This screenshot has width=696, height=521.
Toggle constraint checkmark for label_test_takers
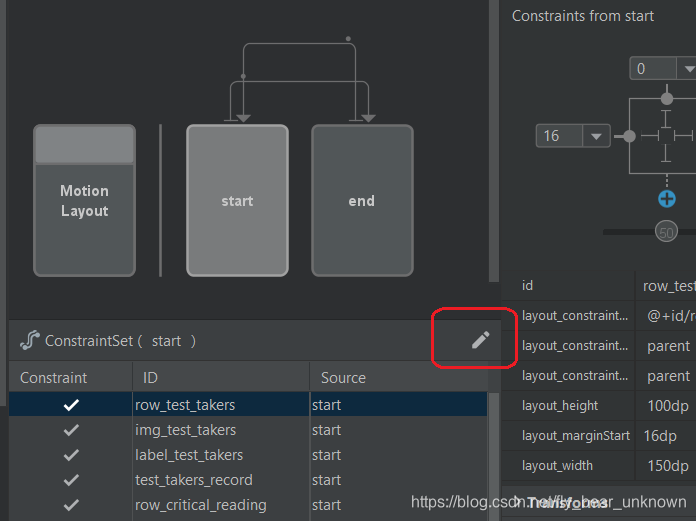coord(71,455)
